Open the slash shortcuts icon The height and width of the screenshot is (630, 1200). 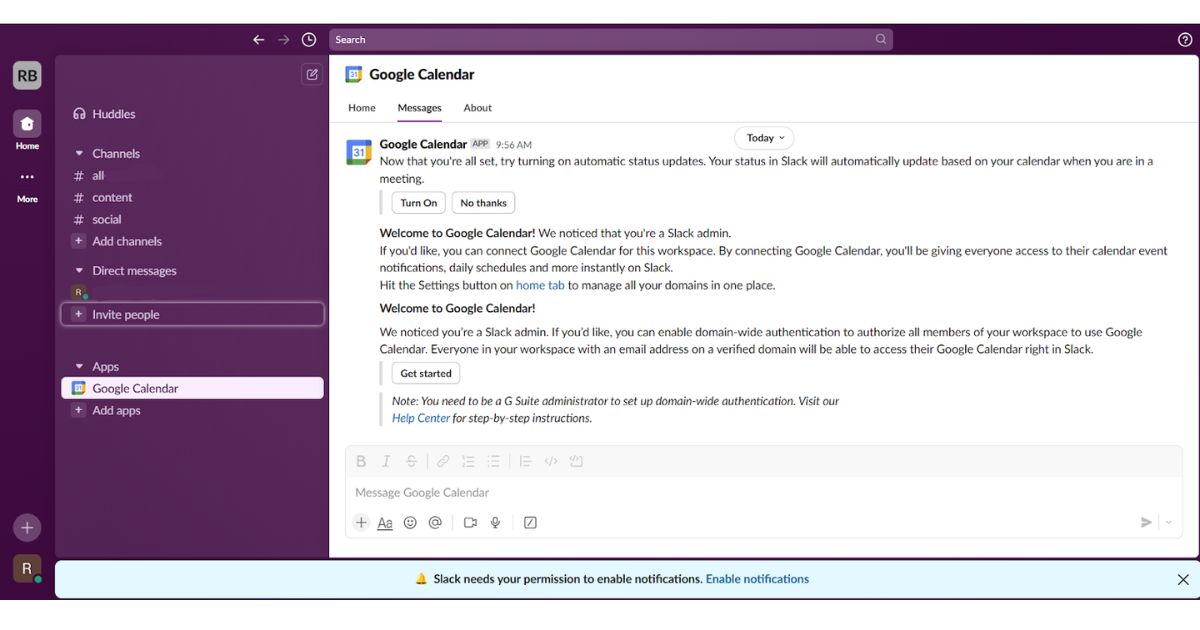click(530, 522)
